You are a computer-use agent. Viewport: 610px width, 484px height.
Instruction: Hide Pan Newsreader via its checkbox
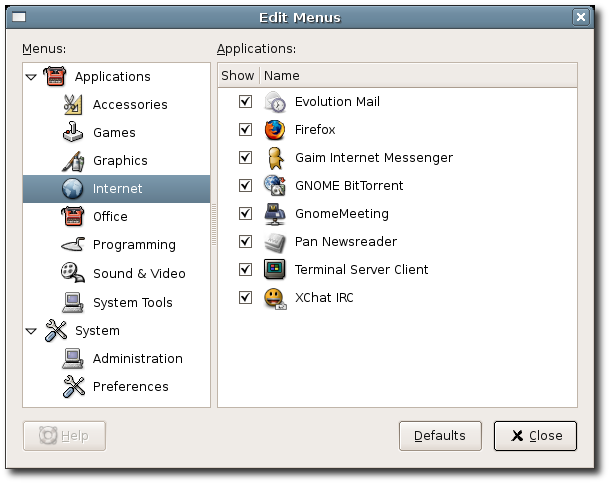[x=245, y=242]
